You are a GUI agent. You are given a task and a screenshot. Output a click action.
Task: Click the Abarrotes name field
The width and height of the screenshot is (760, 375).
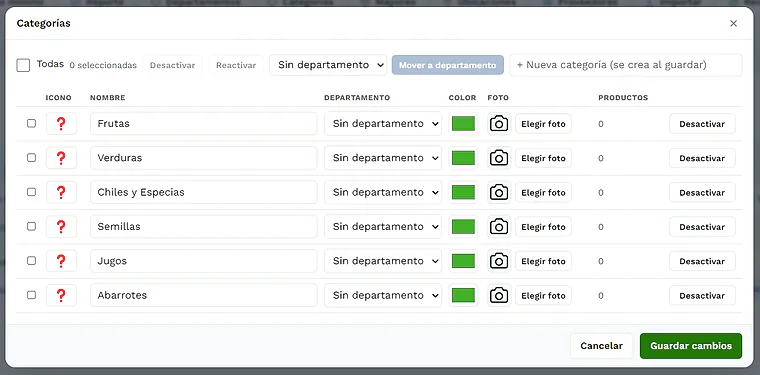coord(204,296)
